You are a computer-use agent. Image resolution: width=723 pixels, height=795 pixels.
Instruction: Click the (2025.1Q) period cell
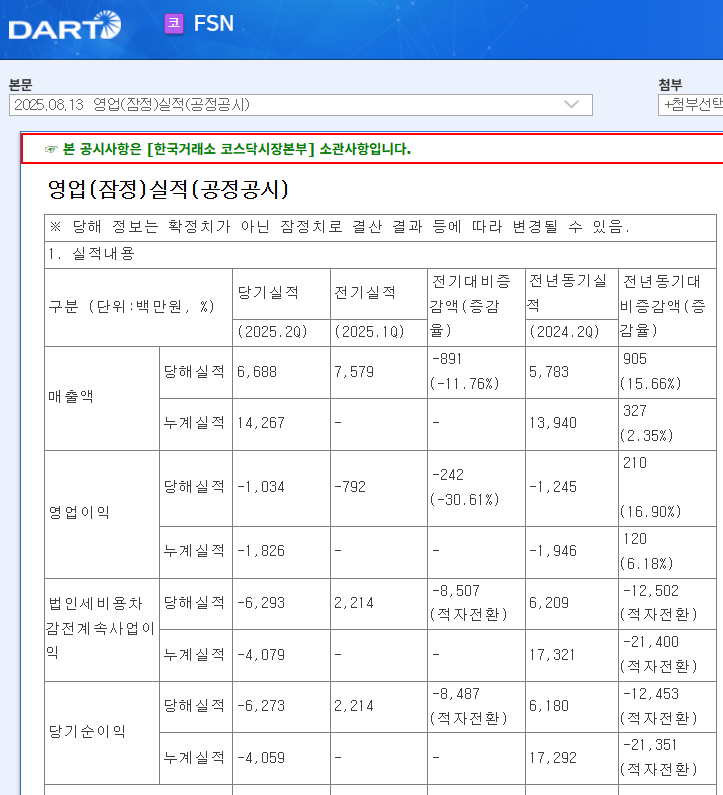coord(379,333)
